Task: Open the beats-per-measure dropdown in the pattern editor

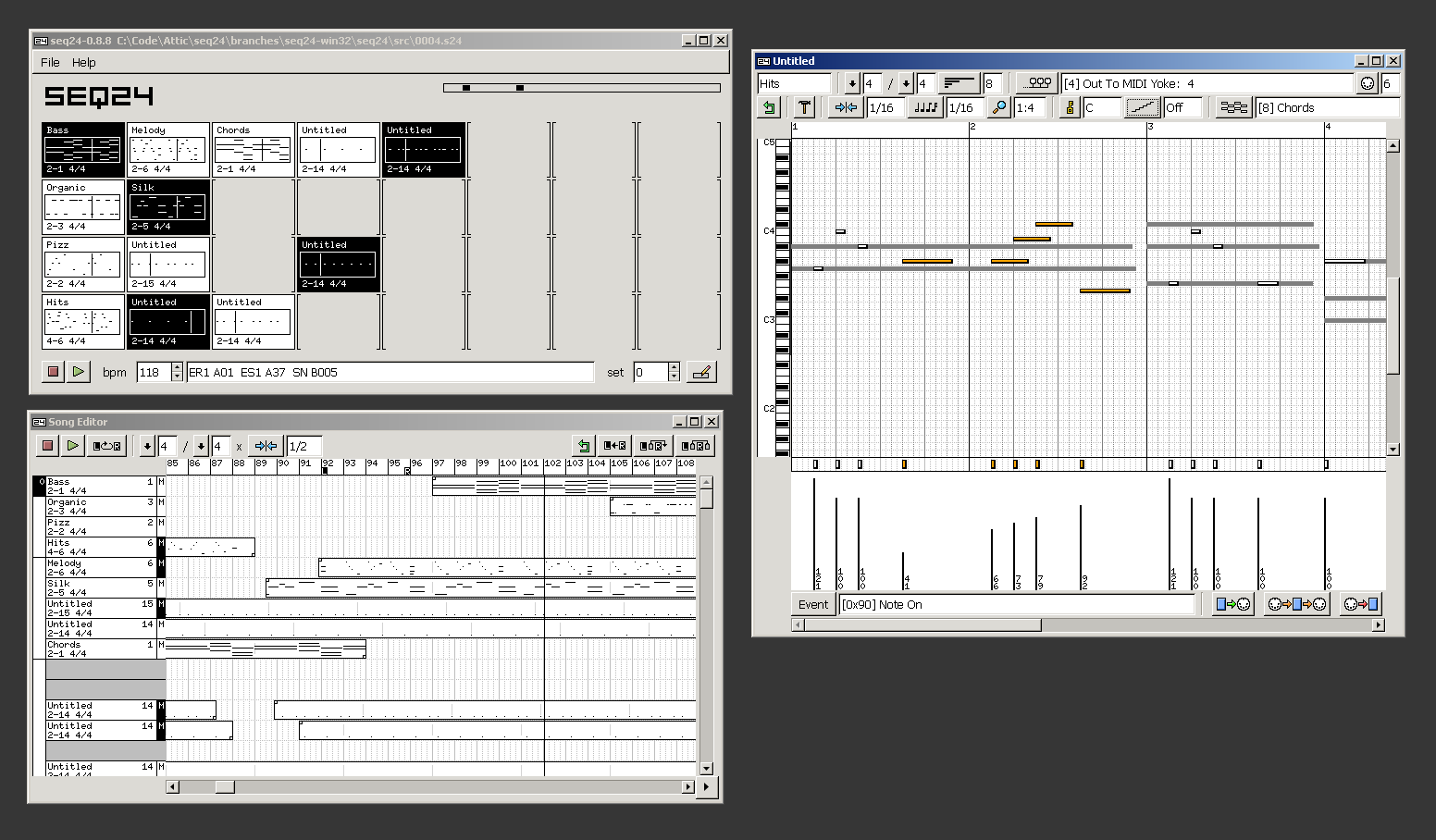Action: 850,82
